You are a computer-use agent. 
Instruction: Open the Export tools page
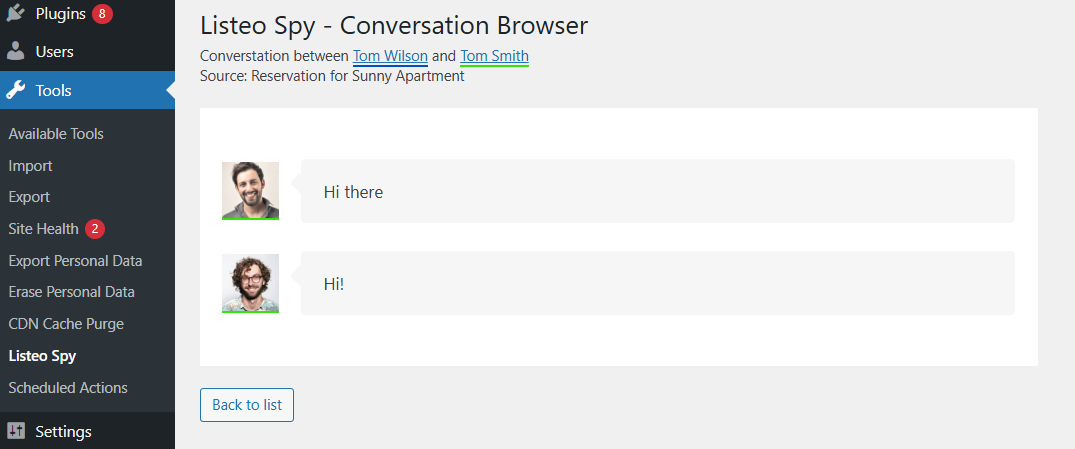29,197
